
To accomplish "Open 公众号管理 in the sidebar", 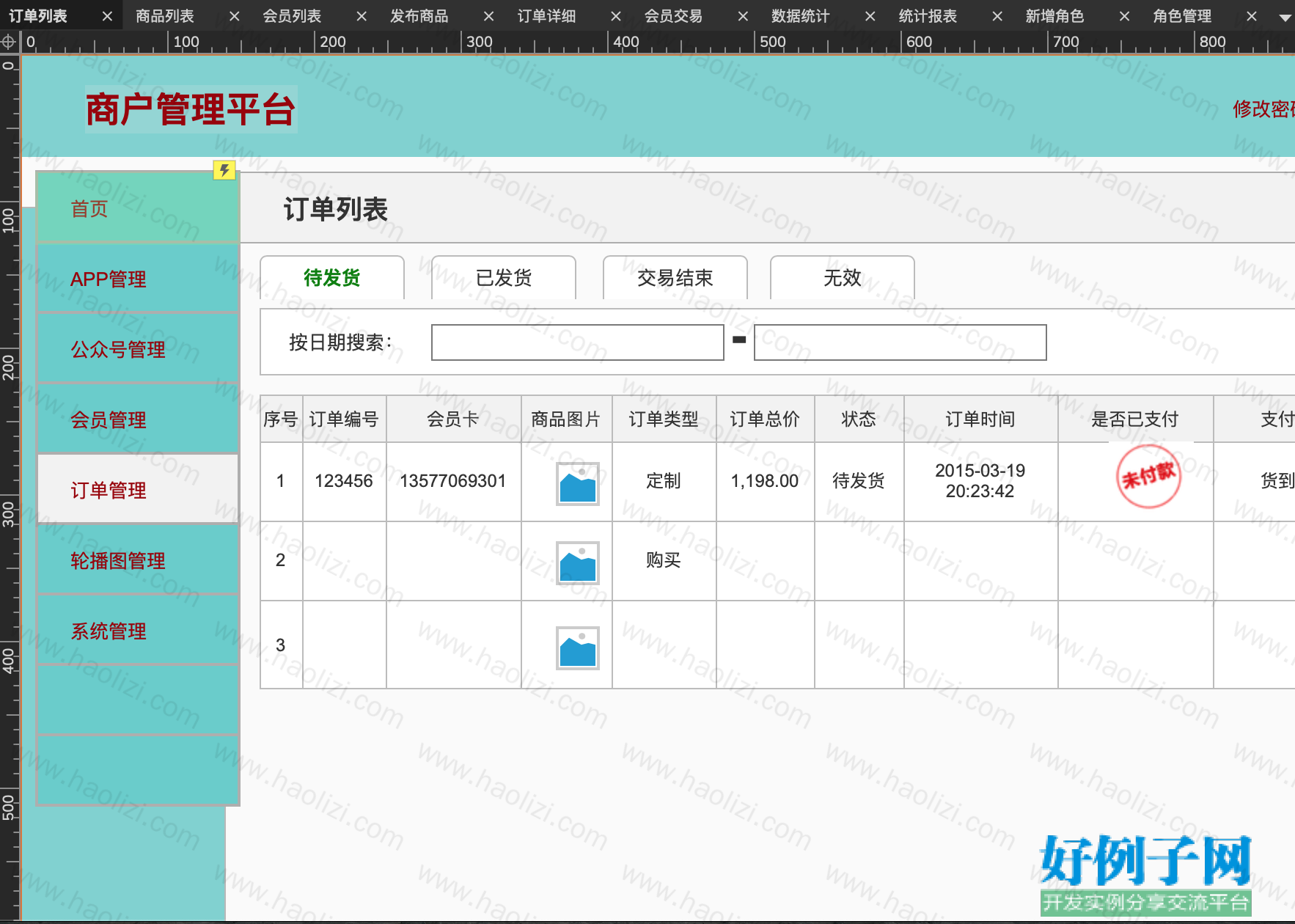I will click(138, 349).
